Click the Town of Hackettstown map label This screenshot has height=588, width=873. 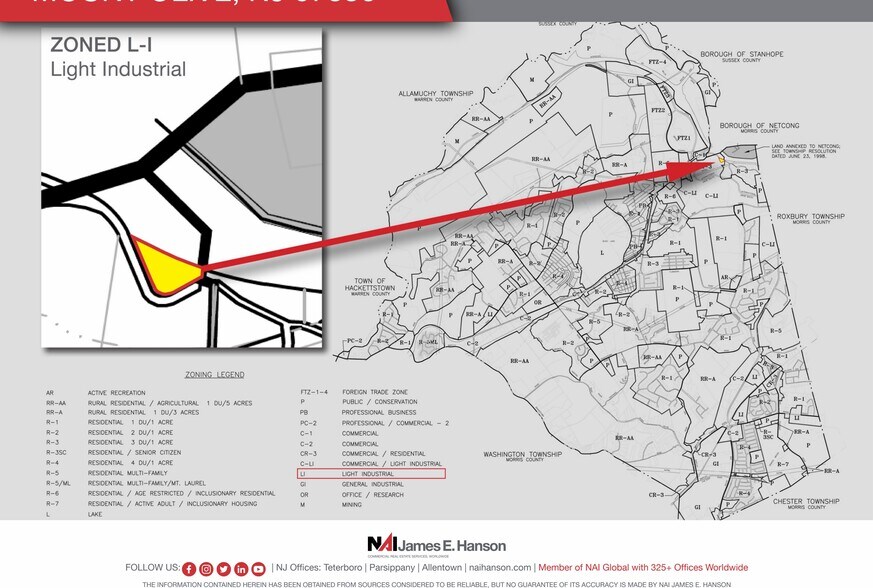point(370,284)
